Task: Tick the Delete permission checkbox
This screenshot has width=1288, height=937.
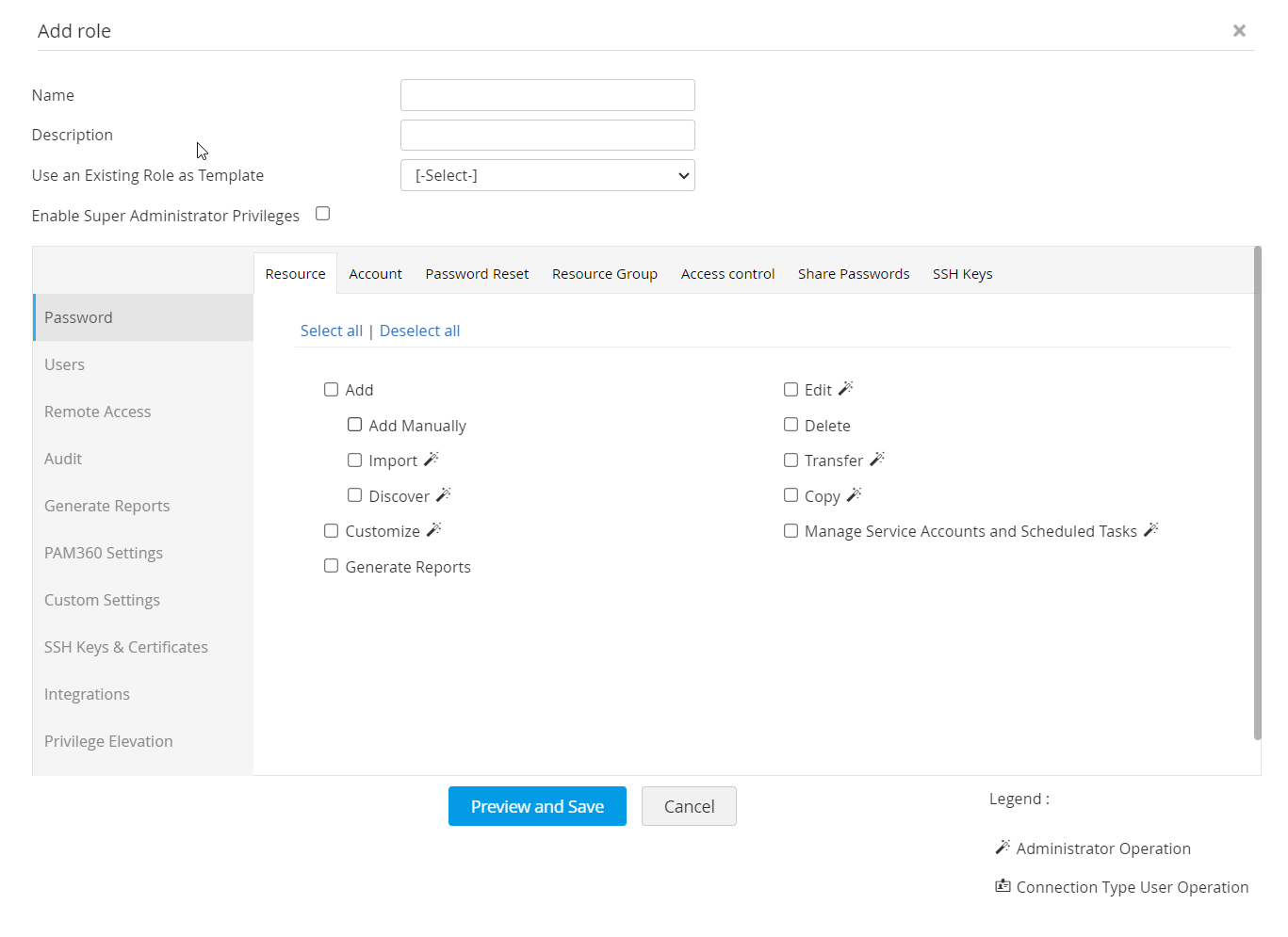Action: 791,425
